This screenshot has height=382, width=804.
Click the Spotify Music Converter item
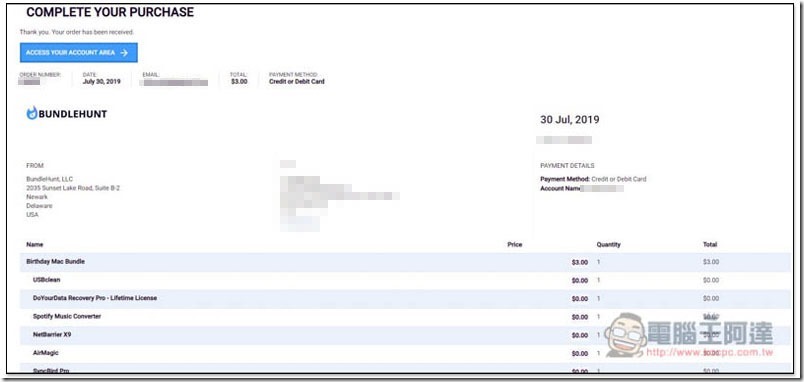(x=67, y=316)
